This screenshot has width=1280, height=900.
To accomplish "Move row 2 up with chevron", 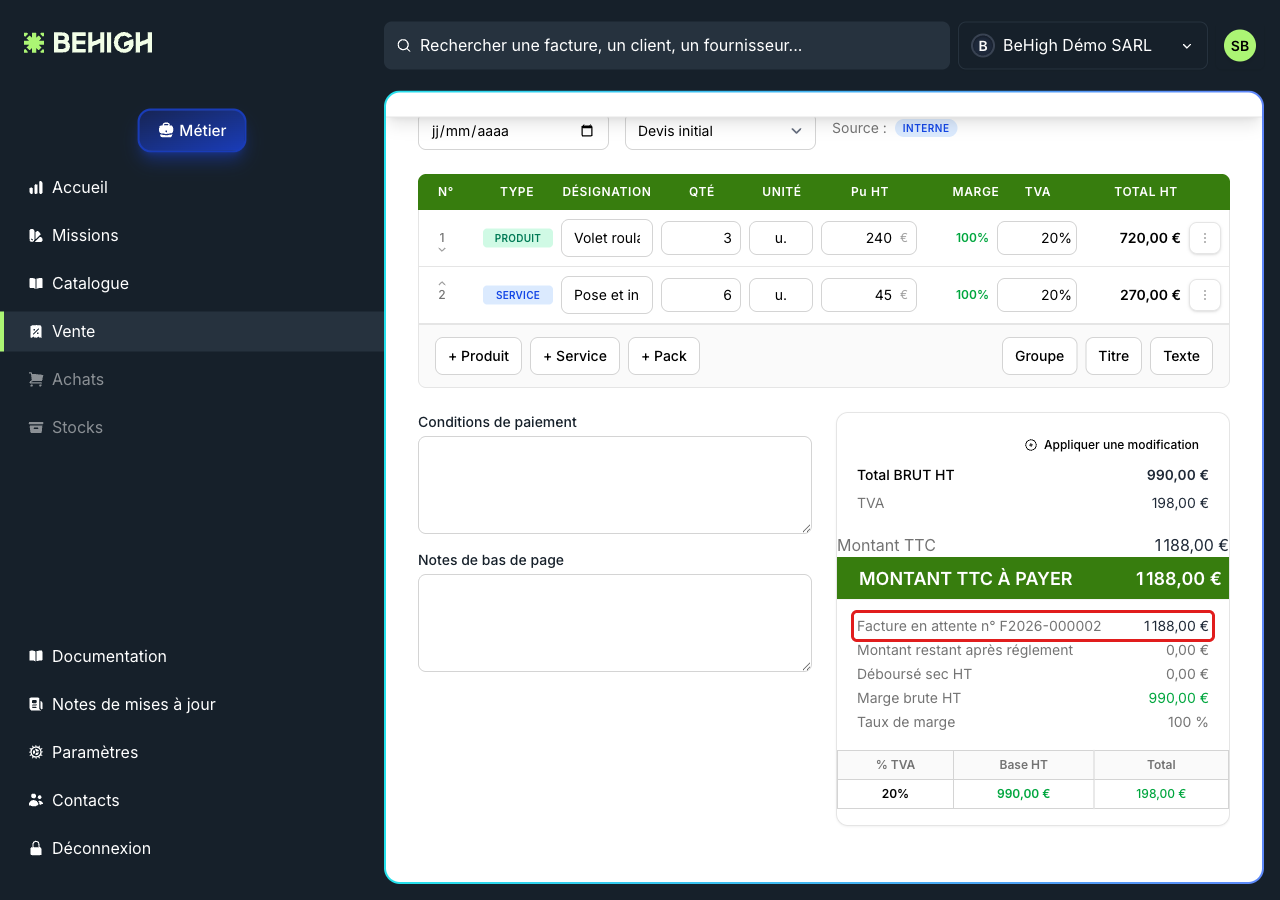I will point(442,283).
